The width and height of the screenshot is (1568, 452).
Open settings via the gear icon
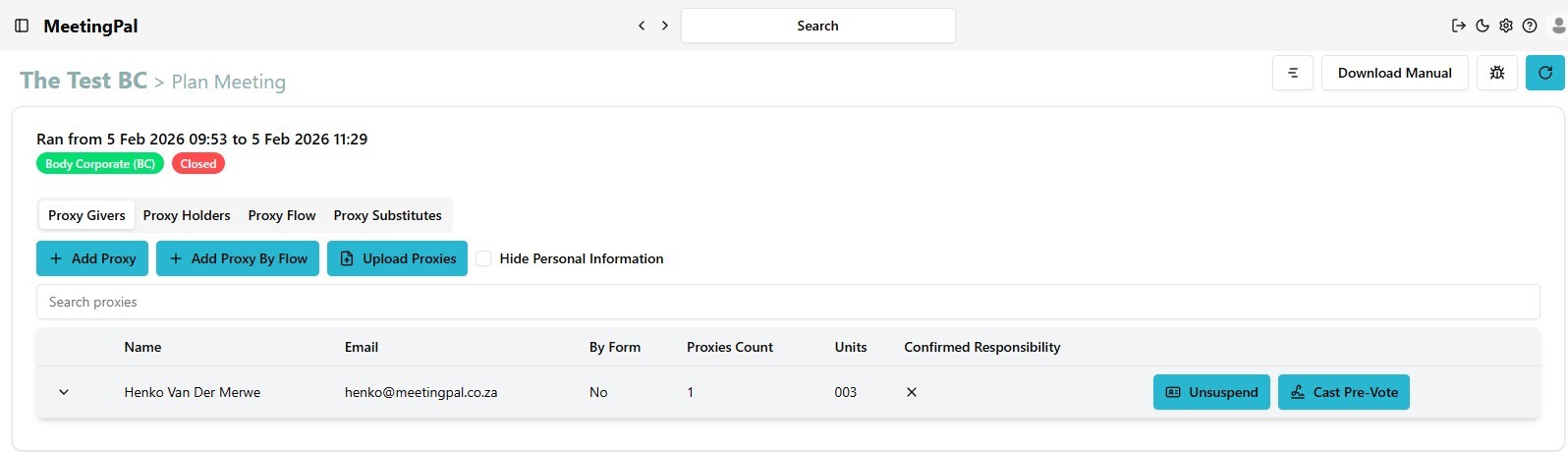click(x=1506, y=26)
